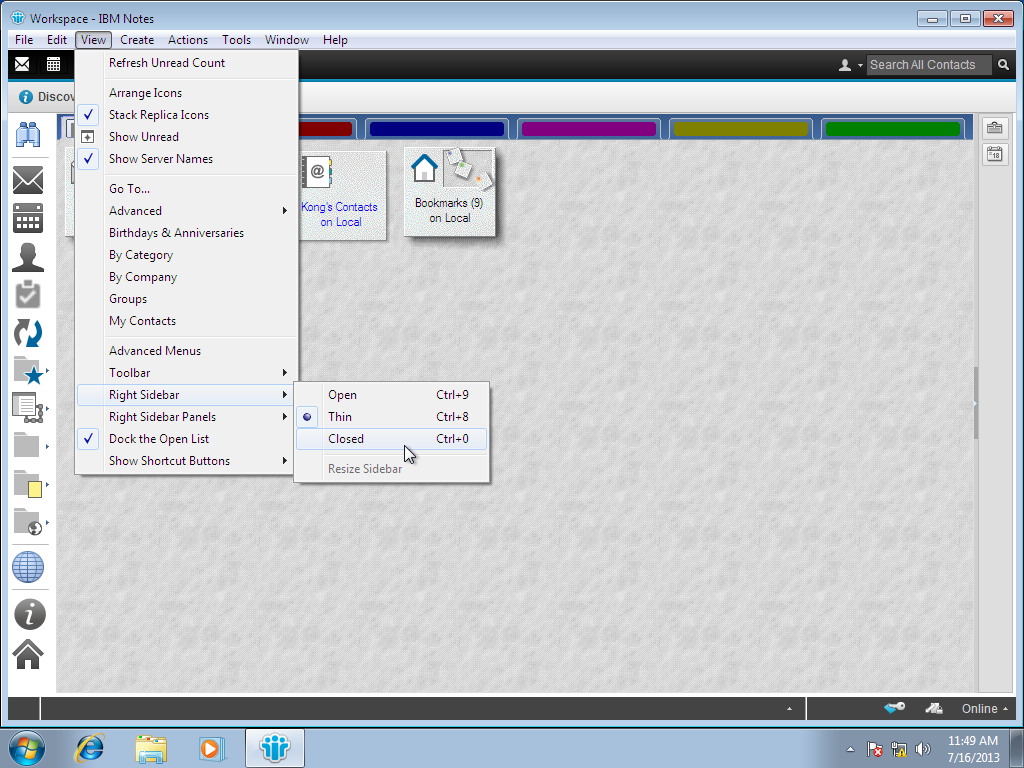This screenshot has width=1024, height=768.
Task: Open the folder with yellow note icon
Action: coord(28,484)
